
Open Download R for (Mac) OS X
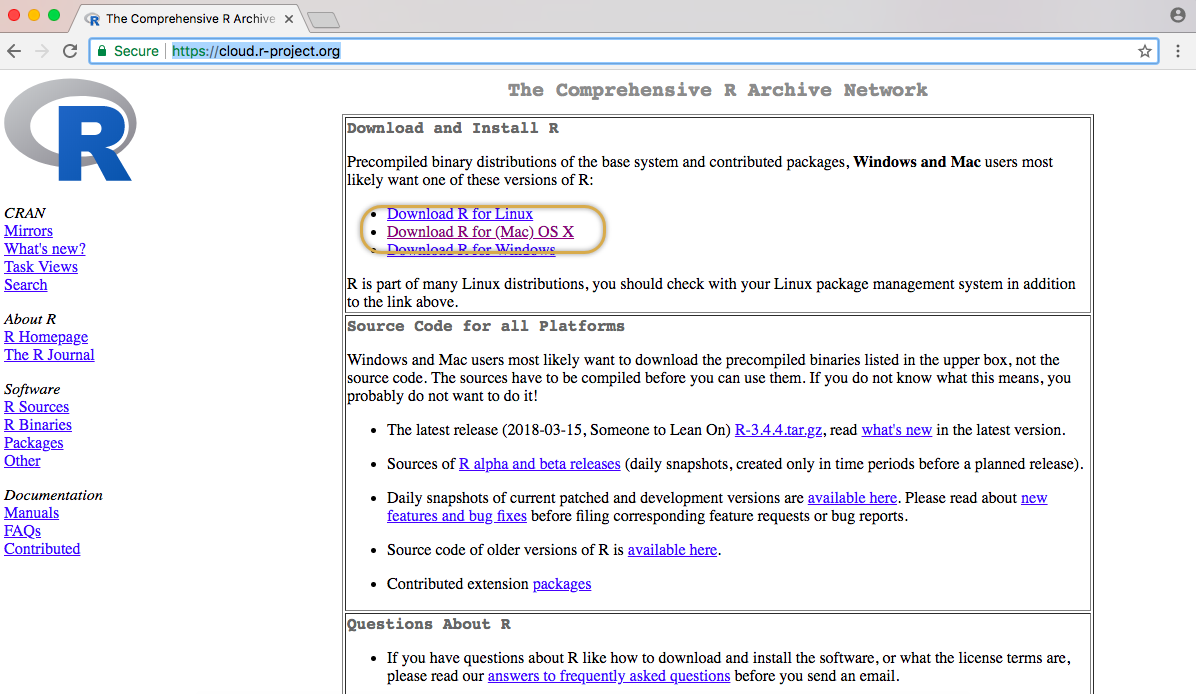click(480, 232)
